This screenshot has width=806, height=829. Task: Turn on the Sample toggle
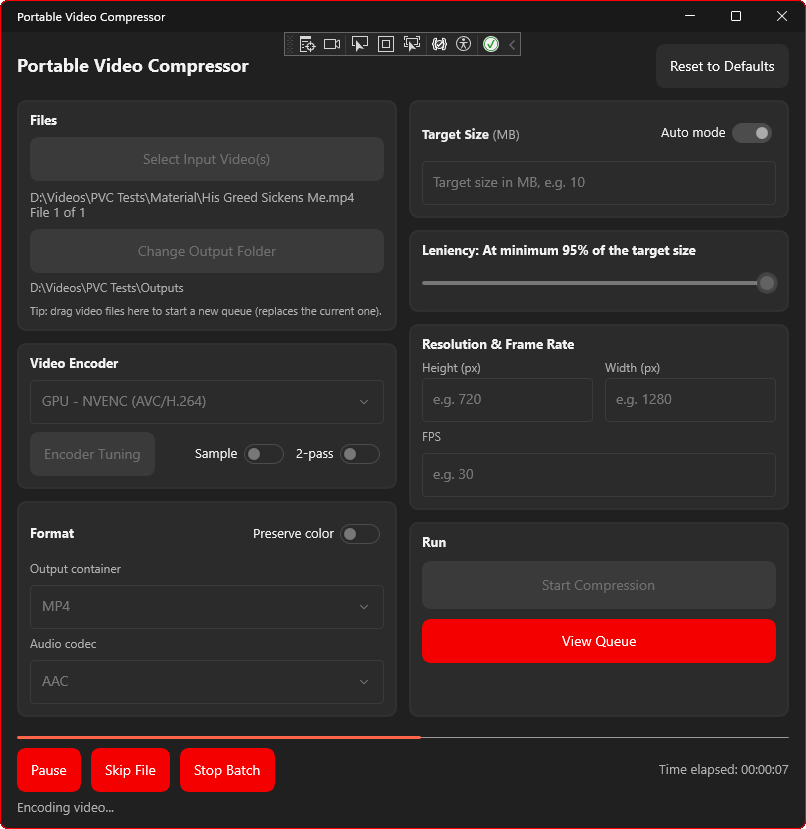pyautogui.click(x=264, y=454)
